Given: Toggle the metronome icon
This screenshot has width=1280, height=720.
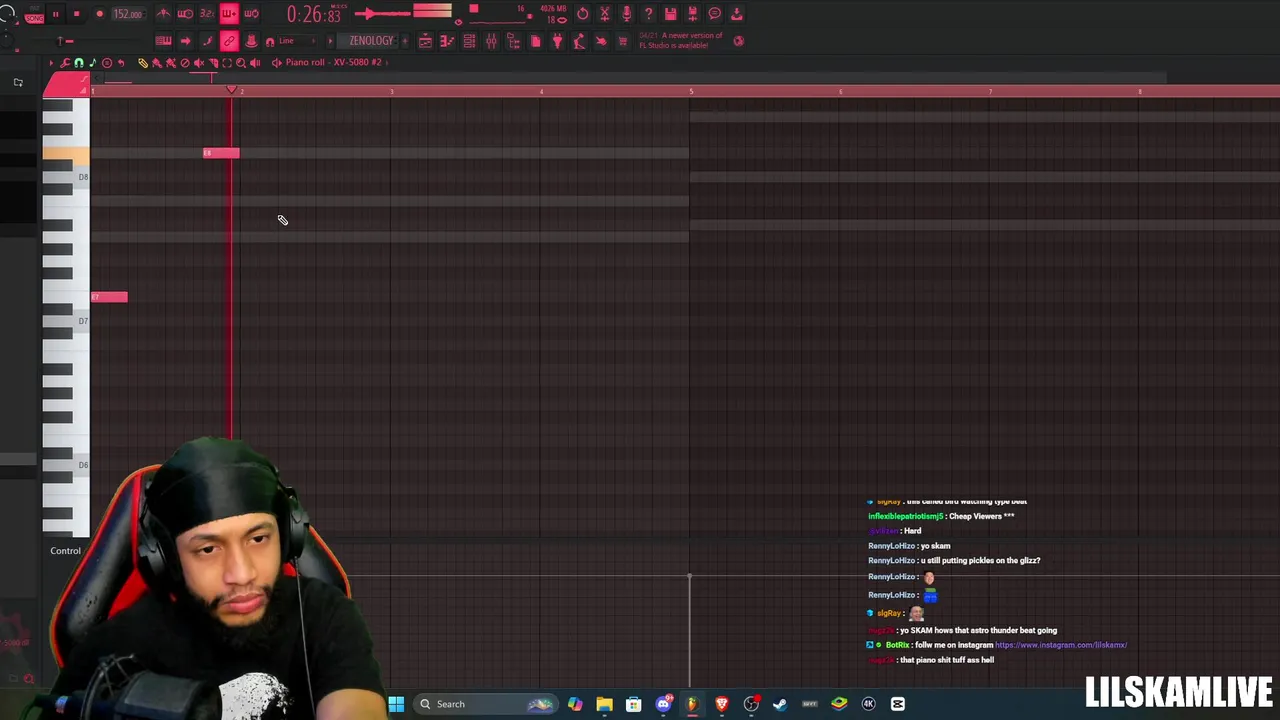Looking at the screenshot, I should click(x=163, y=14).
